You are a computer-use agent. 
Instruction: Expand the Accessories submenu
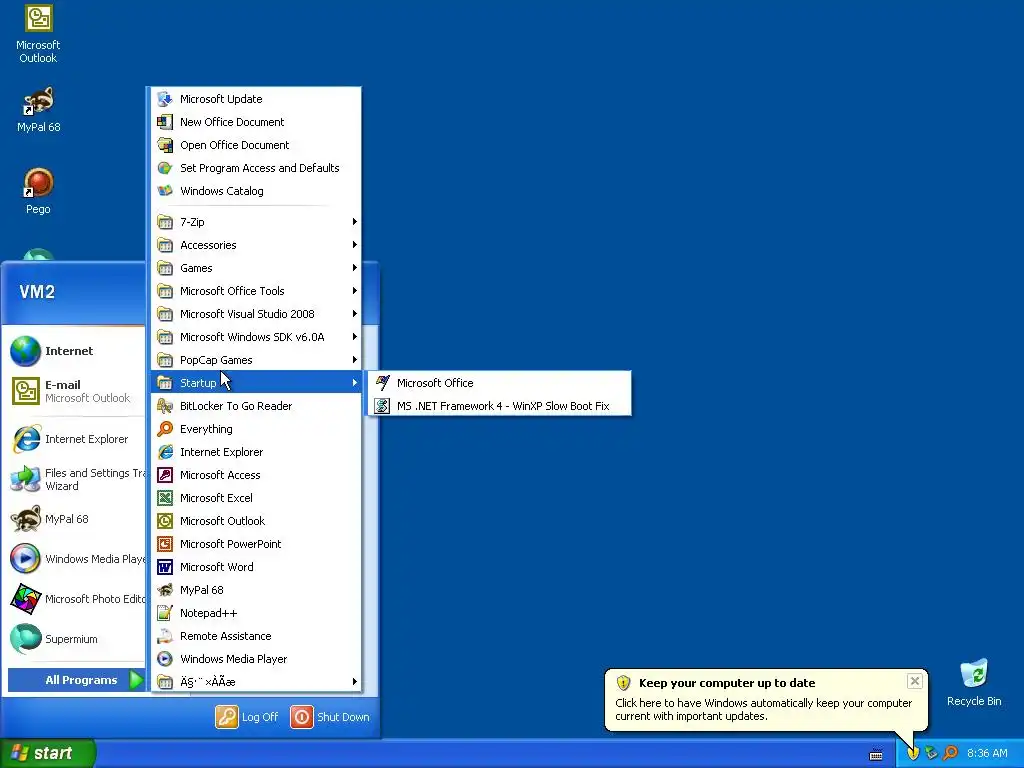(256, 245)
